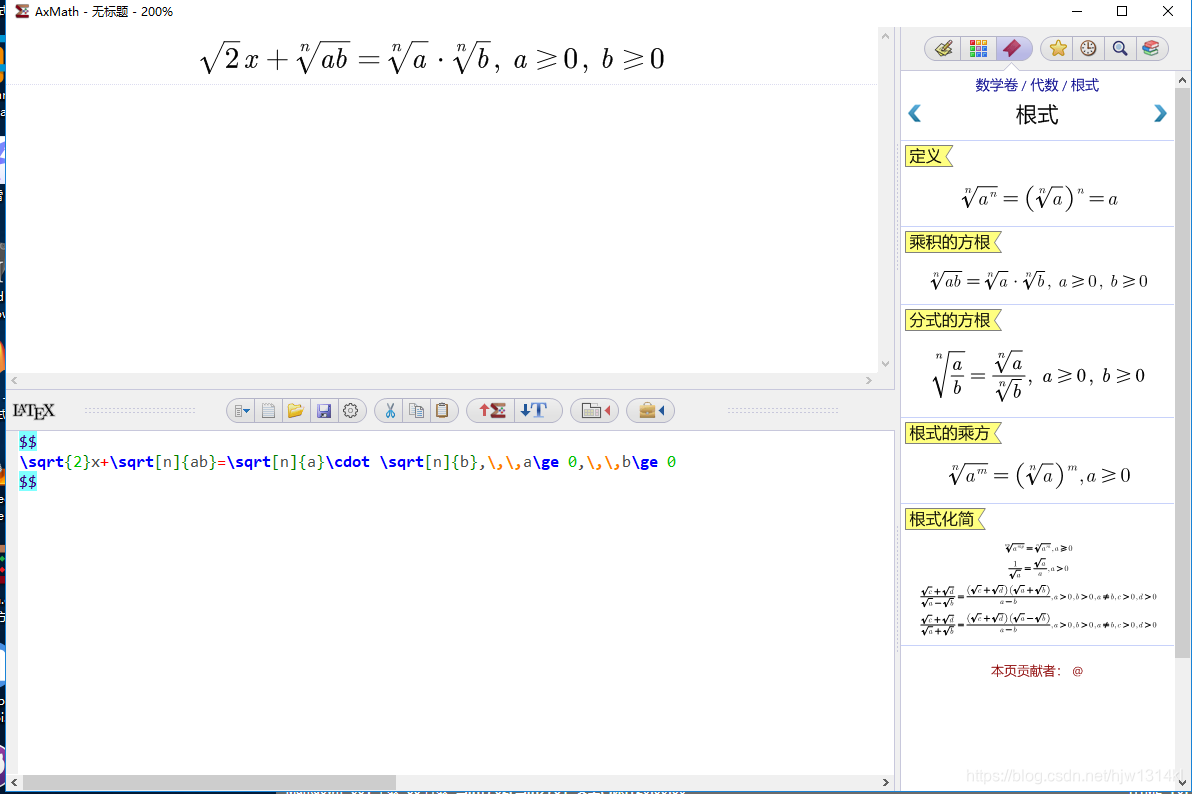This screenshot has width=1192, height=794.
Task: Click the closing $$ line in editor
Action: tap(28, 481)
